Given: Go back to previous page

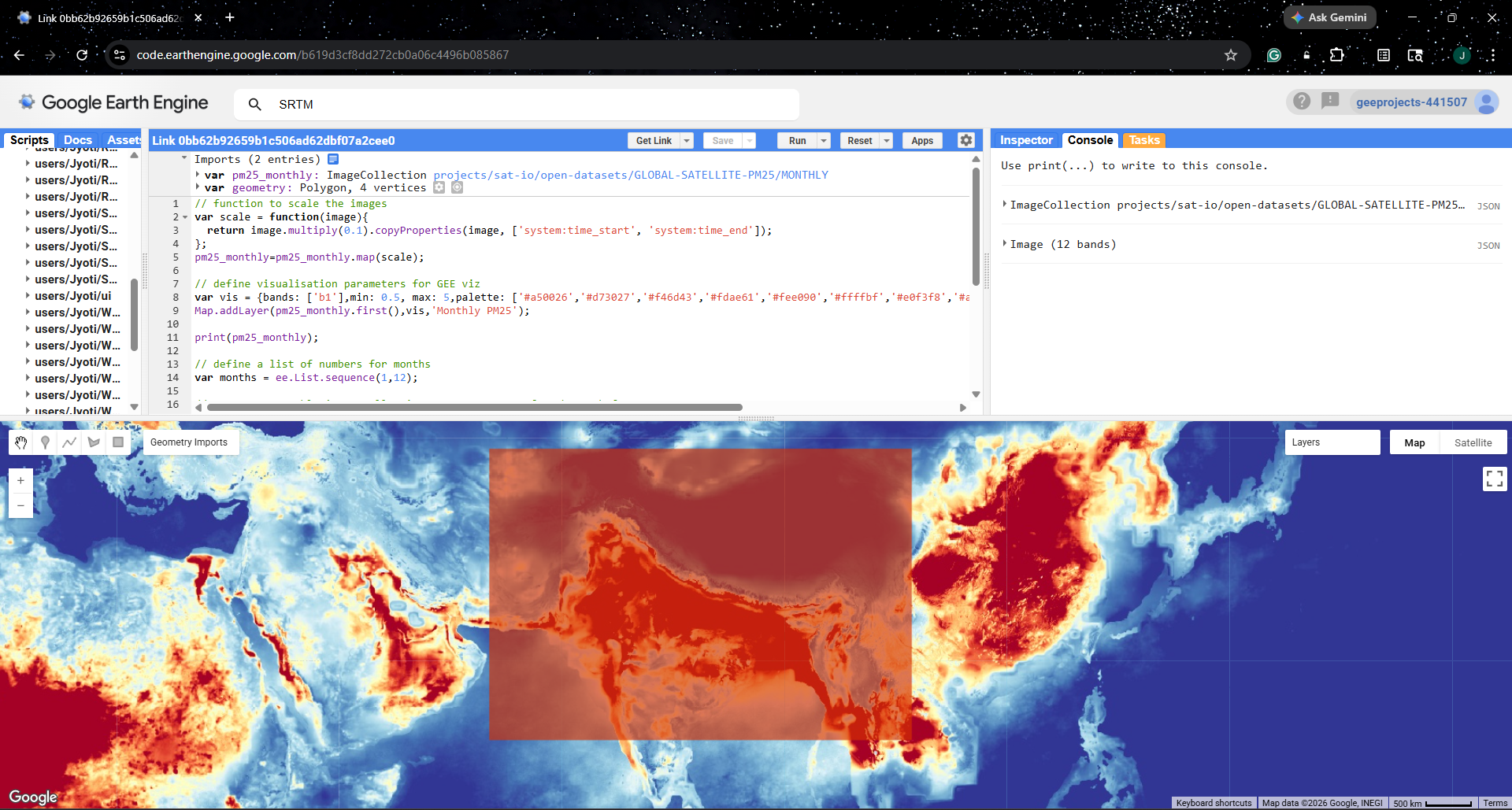Looking at the screenshot, I should (20, 55).
